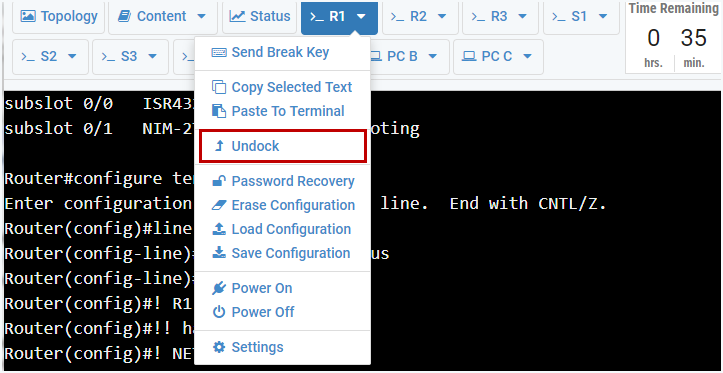
Task: Click the S1 terminal prompt icon
Action: pyautogui.click(x=559, y=17)
